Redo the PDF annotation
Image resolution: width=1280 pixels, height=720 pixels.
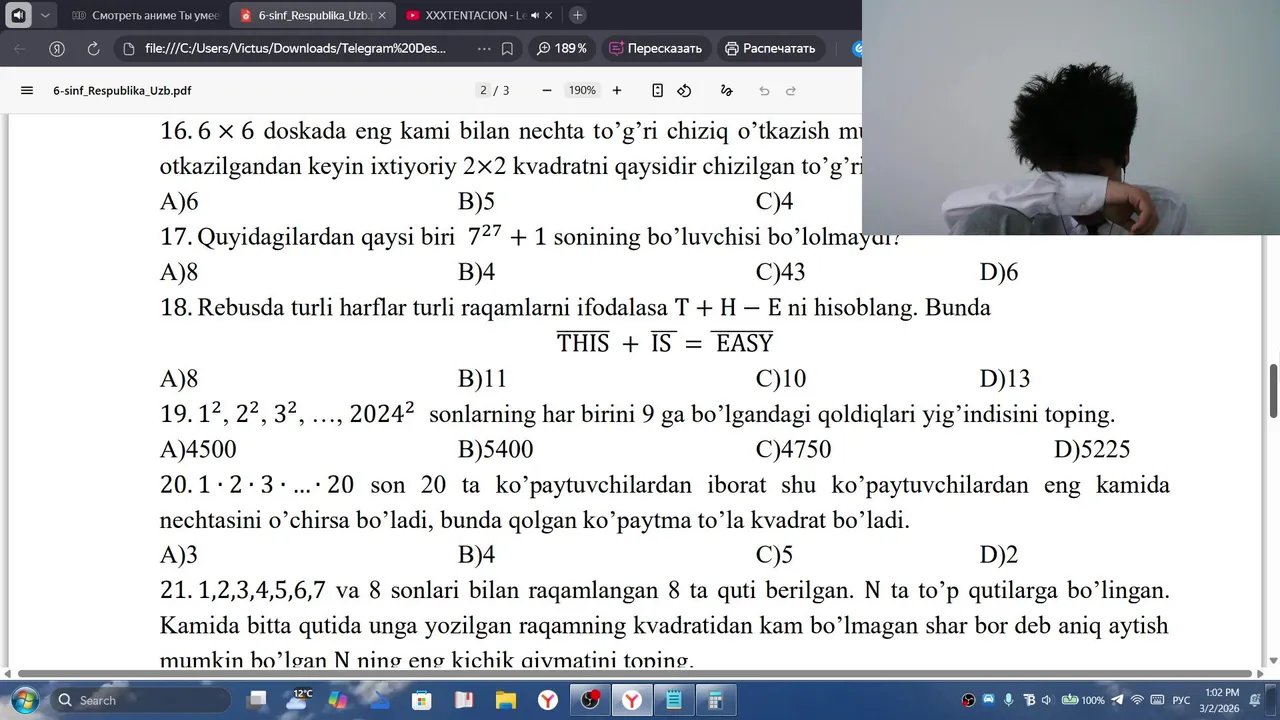(x=791, y=90)
